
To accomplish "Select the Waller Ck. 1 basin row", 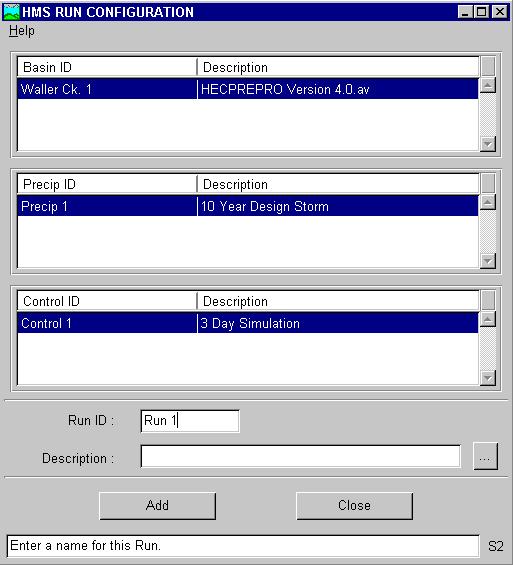I will [248, 89].
